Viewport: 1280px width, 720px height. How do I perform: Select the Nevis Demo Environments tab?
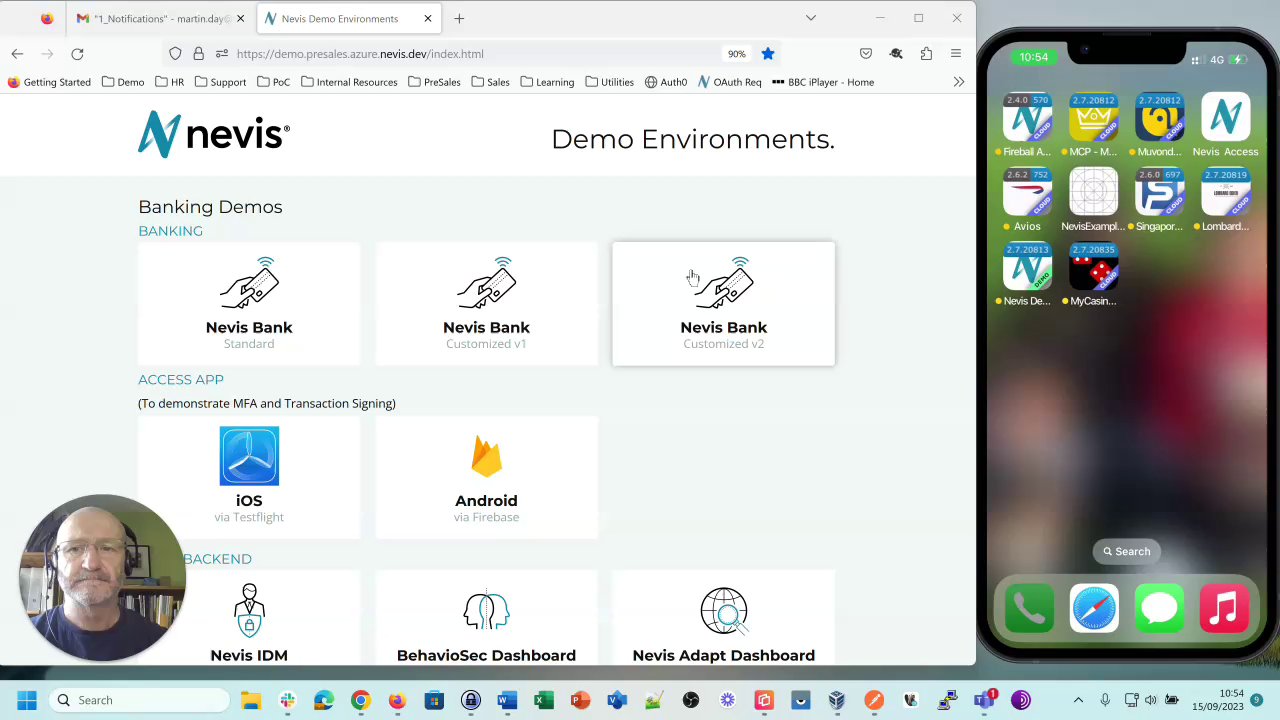348,18
